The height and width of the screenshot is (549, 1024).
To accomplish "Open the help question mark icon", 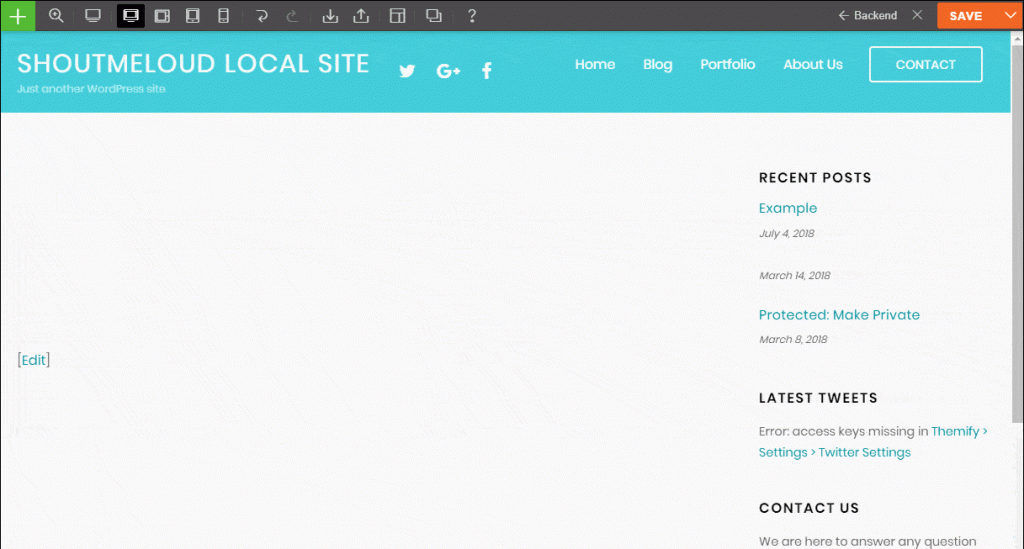I will pos(472,16).
